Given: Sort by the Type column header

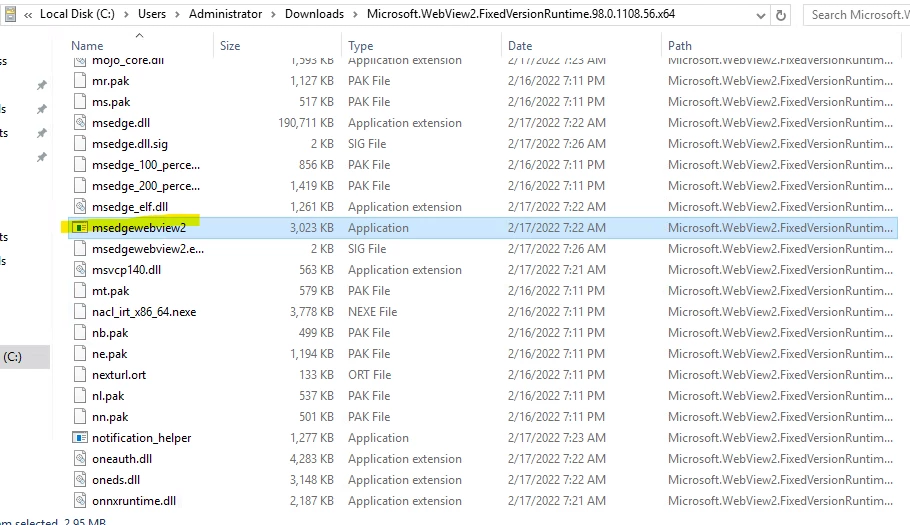Looking at the screenshot, I should [x=360, y=46].
